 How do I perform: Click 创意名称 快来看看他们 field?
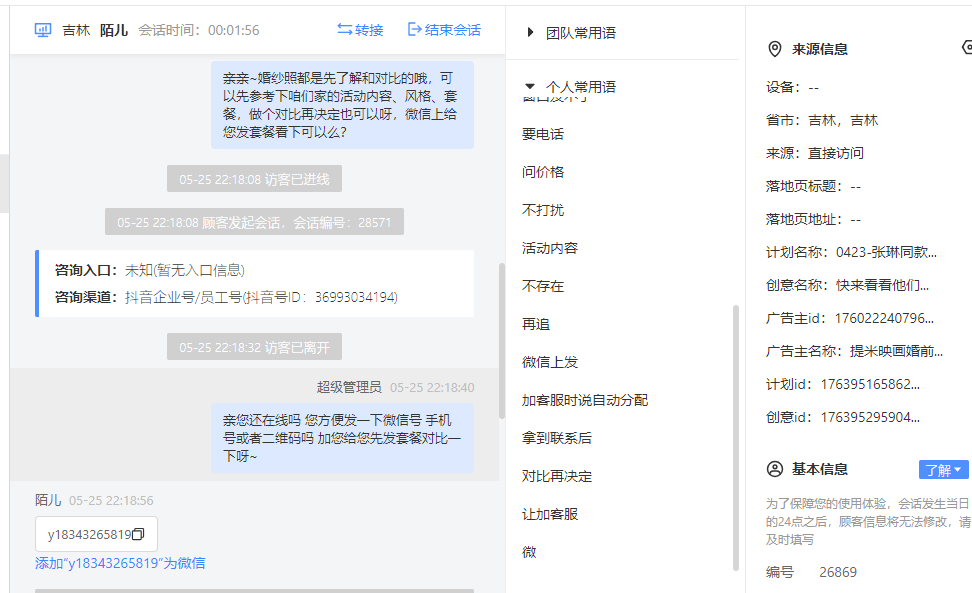click(x=847, y=285)
